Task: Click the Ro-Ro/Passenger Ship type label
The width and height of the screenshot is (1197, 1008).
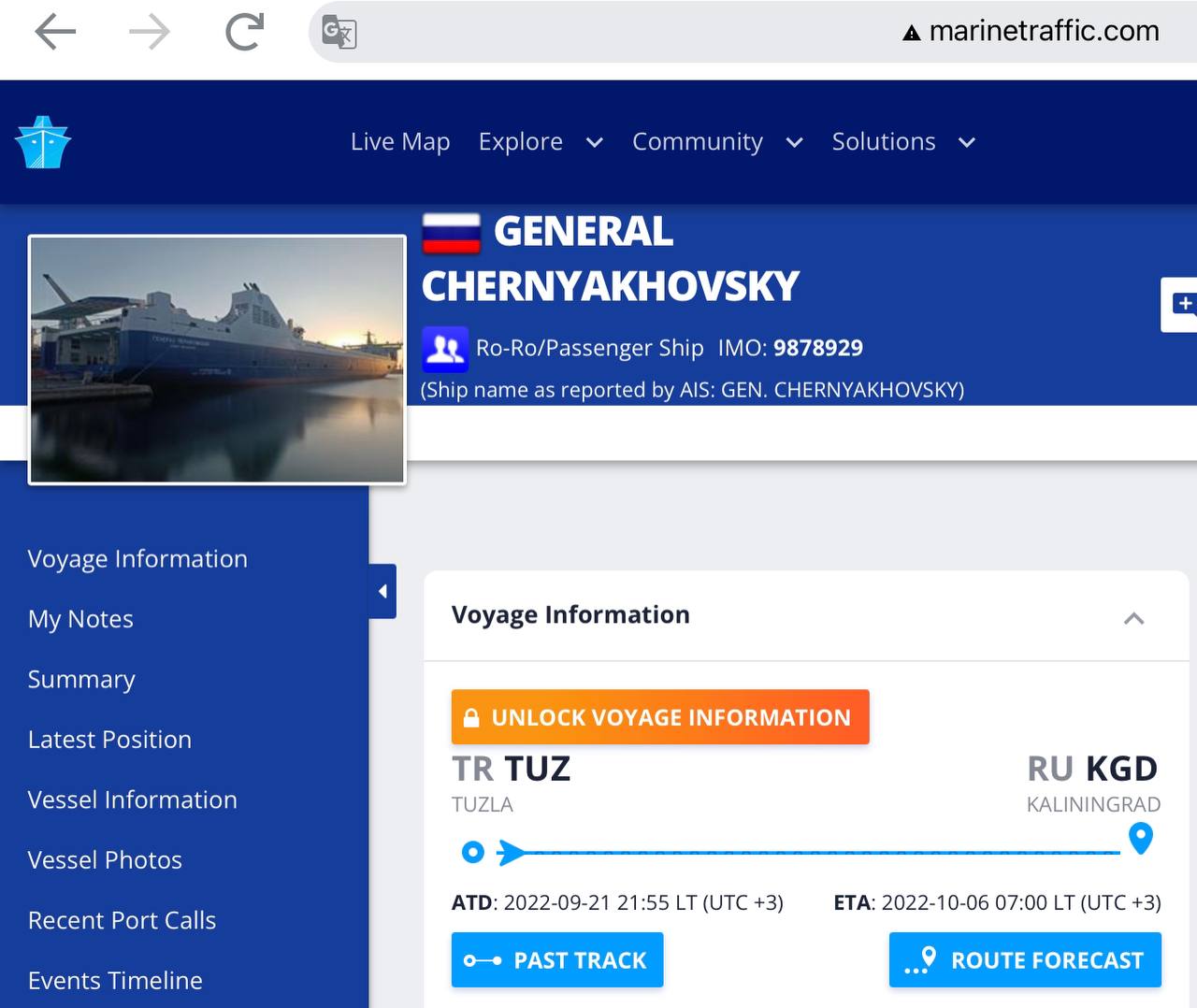Action: click(590, 348)
